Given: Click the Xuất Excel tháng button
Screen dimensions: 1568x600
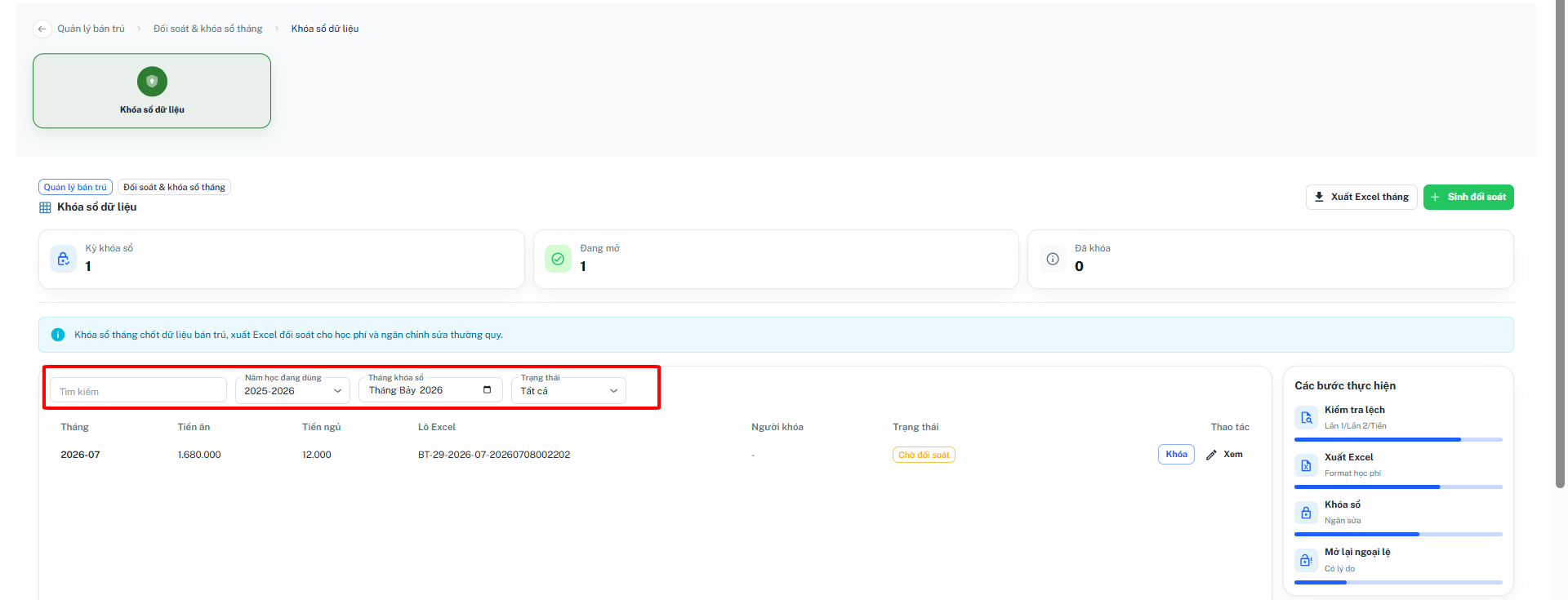Looking at the screenshot, I should 1361,197.
